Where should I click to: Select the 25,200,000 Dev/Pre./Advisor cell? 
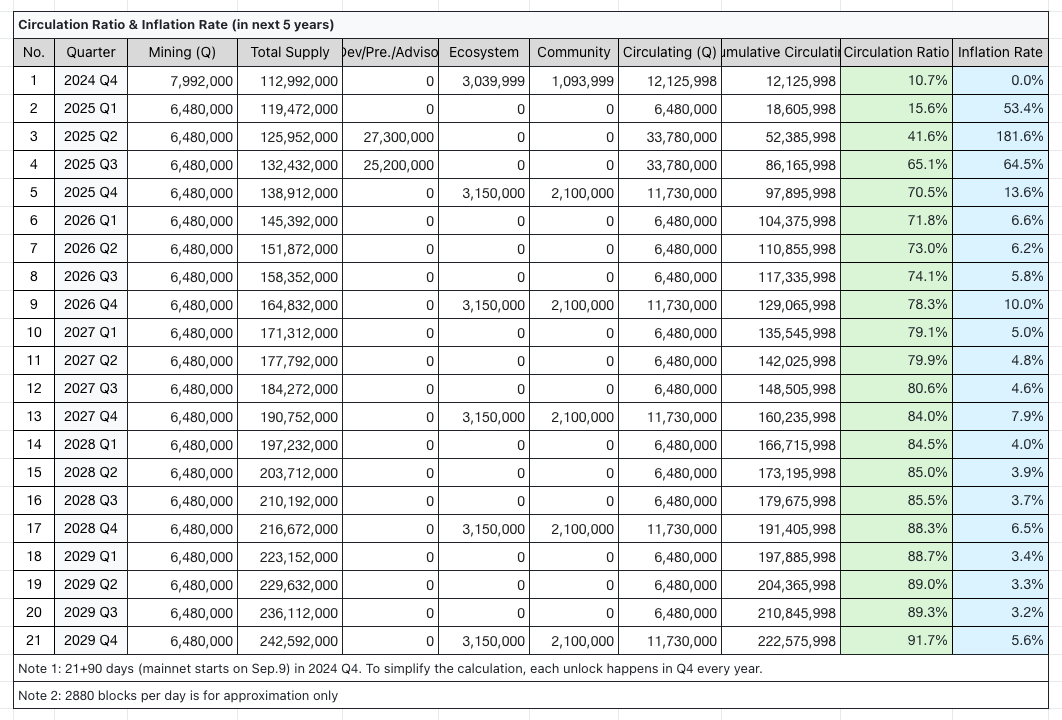click(390, 165)
